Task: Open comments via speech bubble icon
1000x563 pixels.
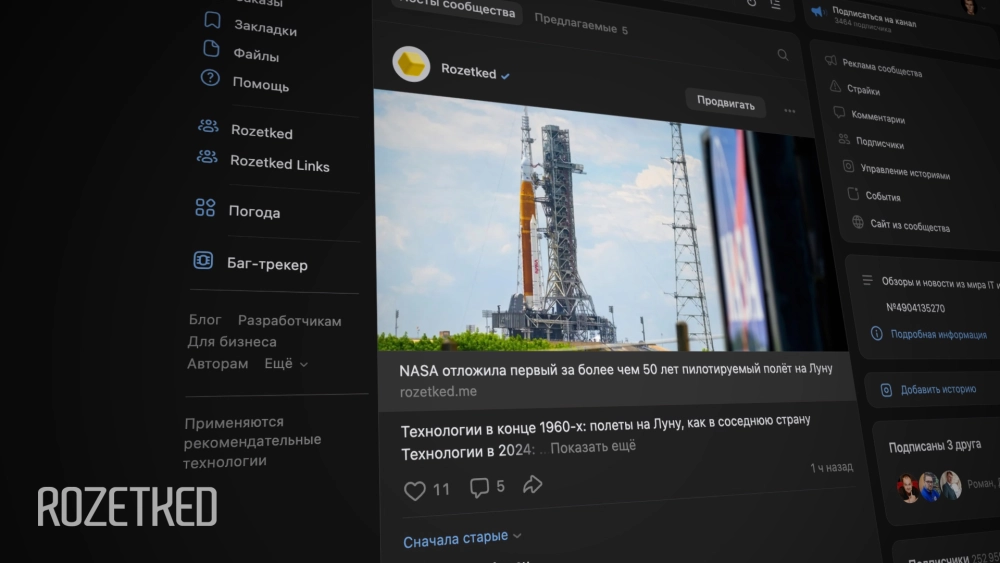Action: tap(479, 488)
